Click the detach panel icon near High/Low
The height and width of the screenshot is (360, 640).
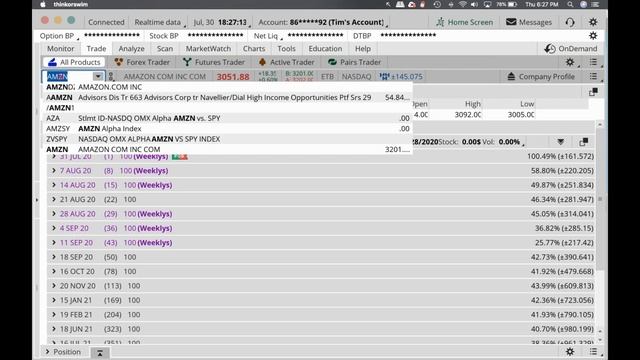pos(593,92)
